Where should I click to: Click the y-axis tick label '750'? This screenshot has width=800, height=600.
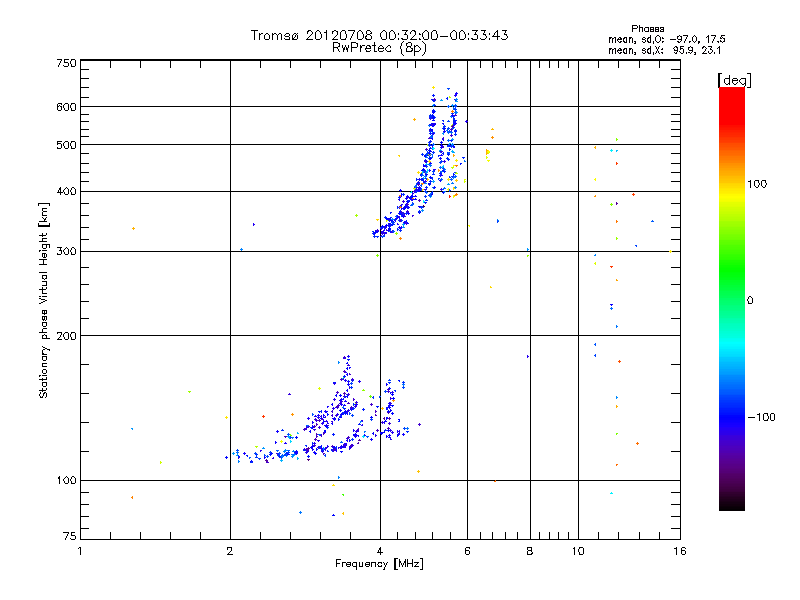pyautogui.click(x=66, y=63)
